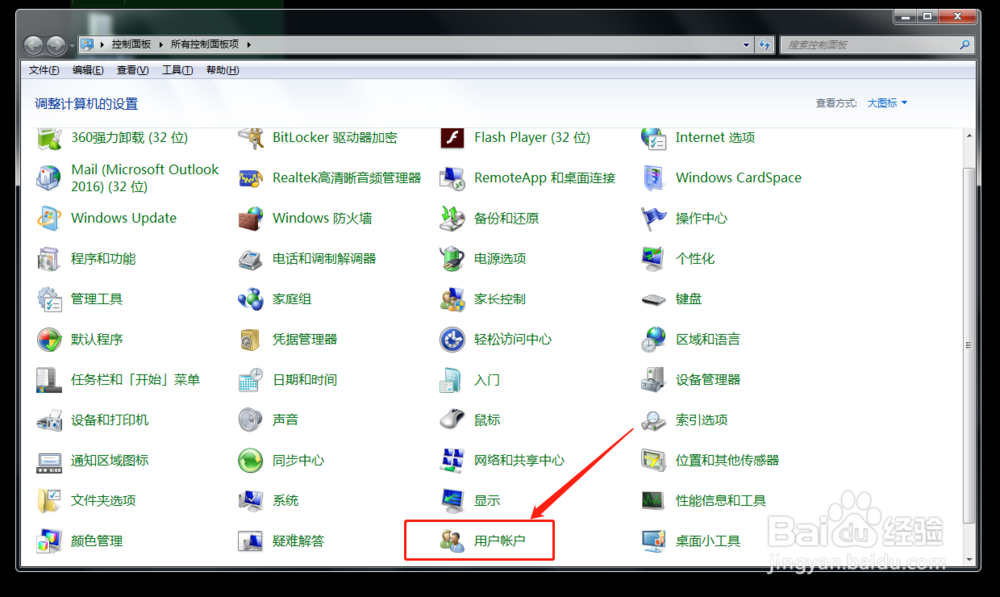Open Windows 防火墙 brick wall icon

[x=251, y=218]
